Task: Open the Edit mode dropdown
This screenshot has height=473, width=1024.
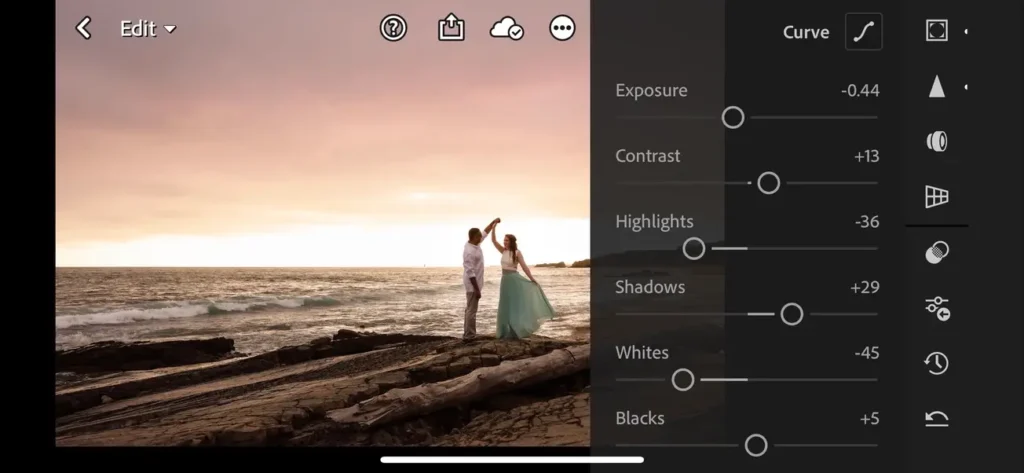Action: (x=148, y=29)
